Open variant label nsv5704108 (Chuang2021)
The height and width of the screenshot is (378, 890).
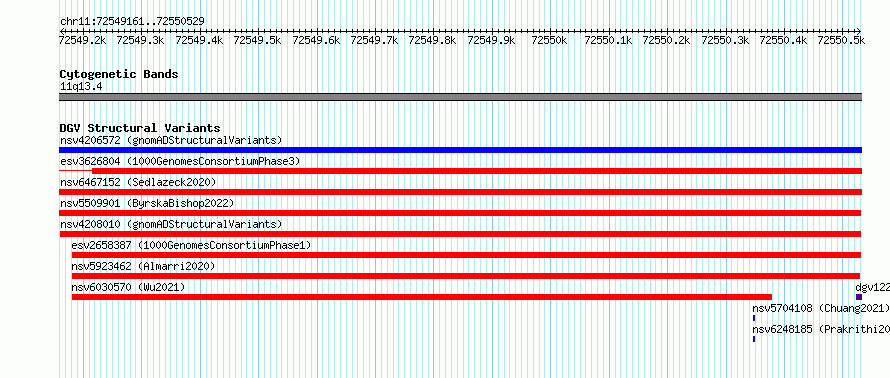click(821, 308)
